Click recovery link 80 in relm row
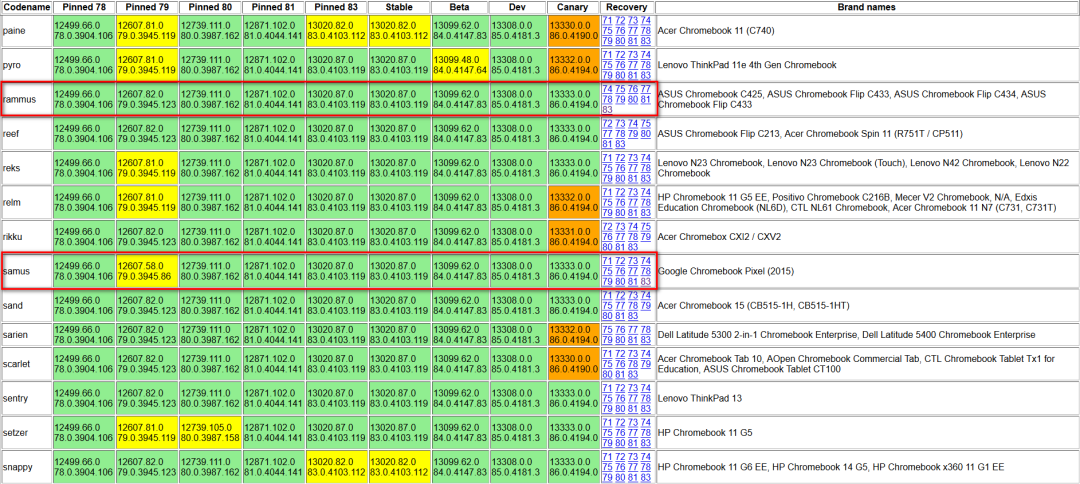Viewport: 1080px width, 484px height. 620,212
